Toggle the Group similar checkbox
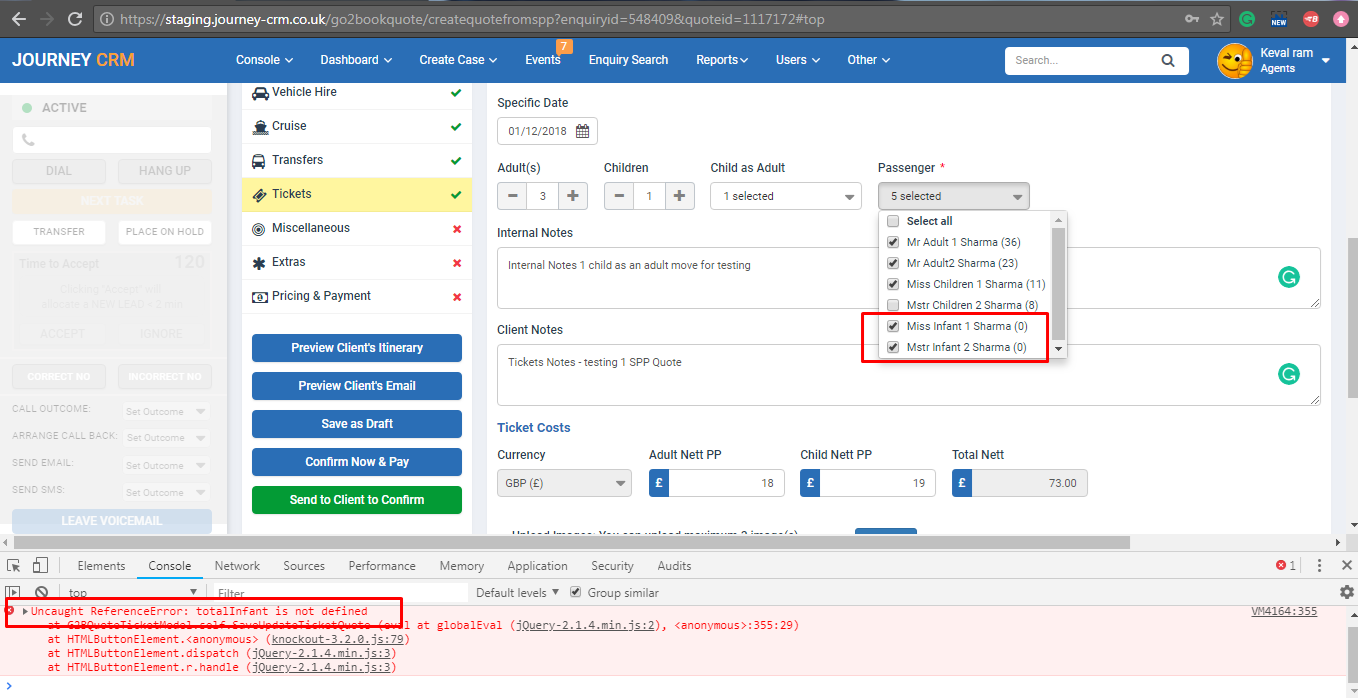 pyautogui.click(x=575, y=592)
